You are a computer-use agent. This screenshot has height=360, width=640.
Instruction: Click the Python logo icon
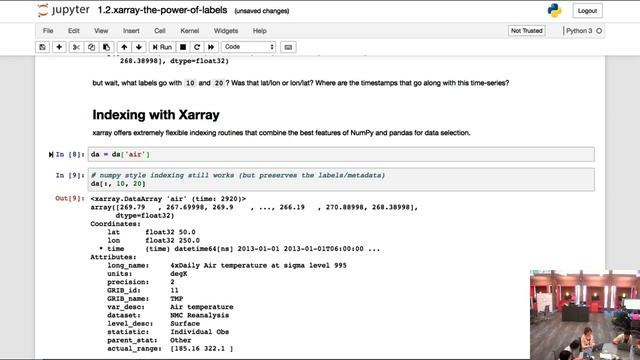click(x=554, y=11)
